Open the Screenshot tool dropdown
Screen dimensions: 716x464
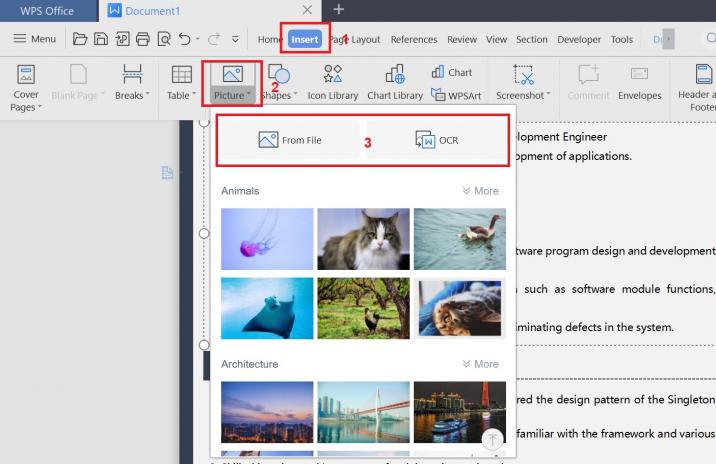(523, 82)
